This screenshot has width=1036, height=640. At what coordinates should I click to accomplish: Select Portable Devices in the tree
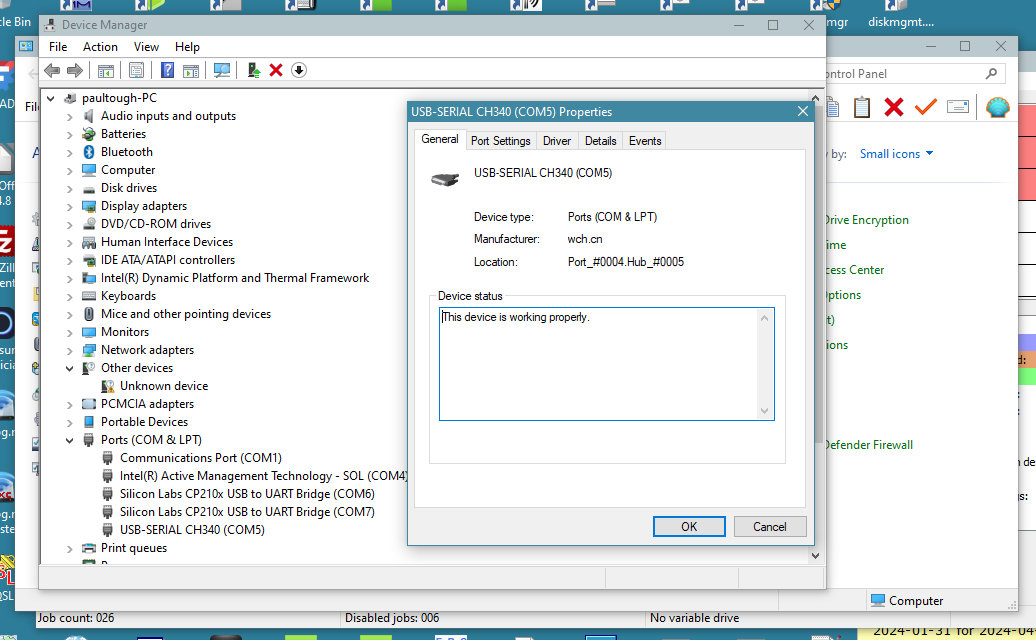click(x=144, y=422)
